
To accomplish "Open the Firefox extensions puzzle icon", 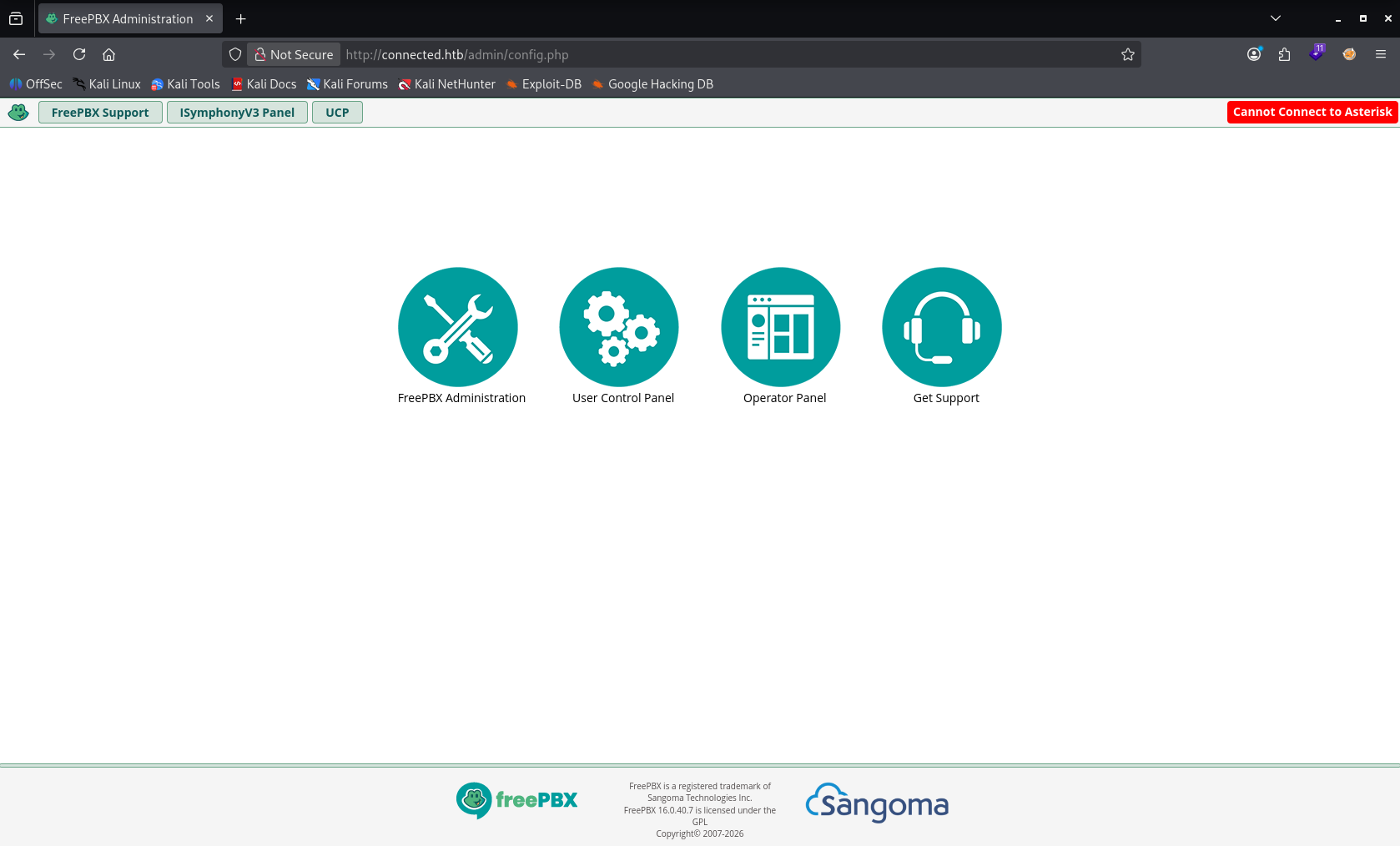I will point(1285,54).
